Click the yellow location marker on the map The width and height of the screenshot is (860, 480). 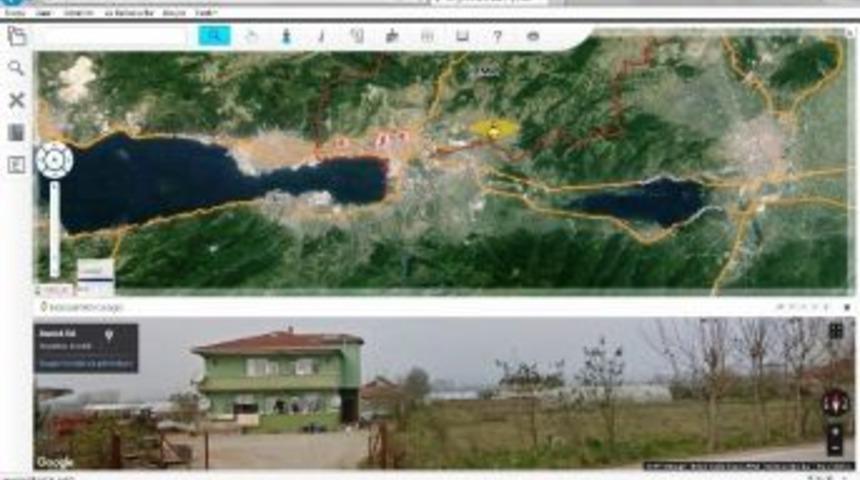pyautogui.click(x=494, y=129)
